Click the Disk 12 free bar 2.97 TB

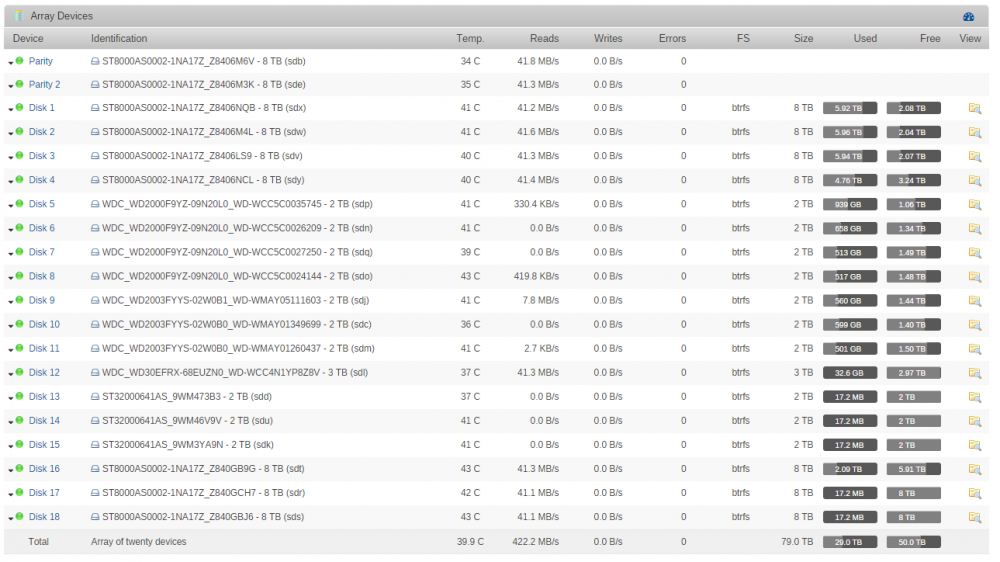click(913, 373)
